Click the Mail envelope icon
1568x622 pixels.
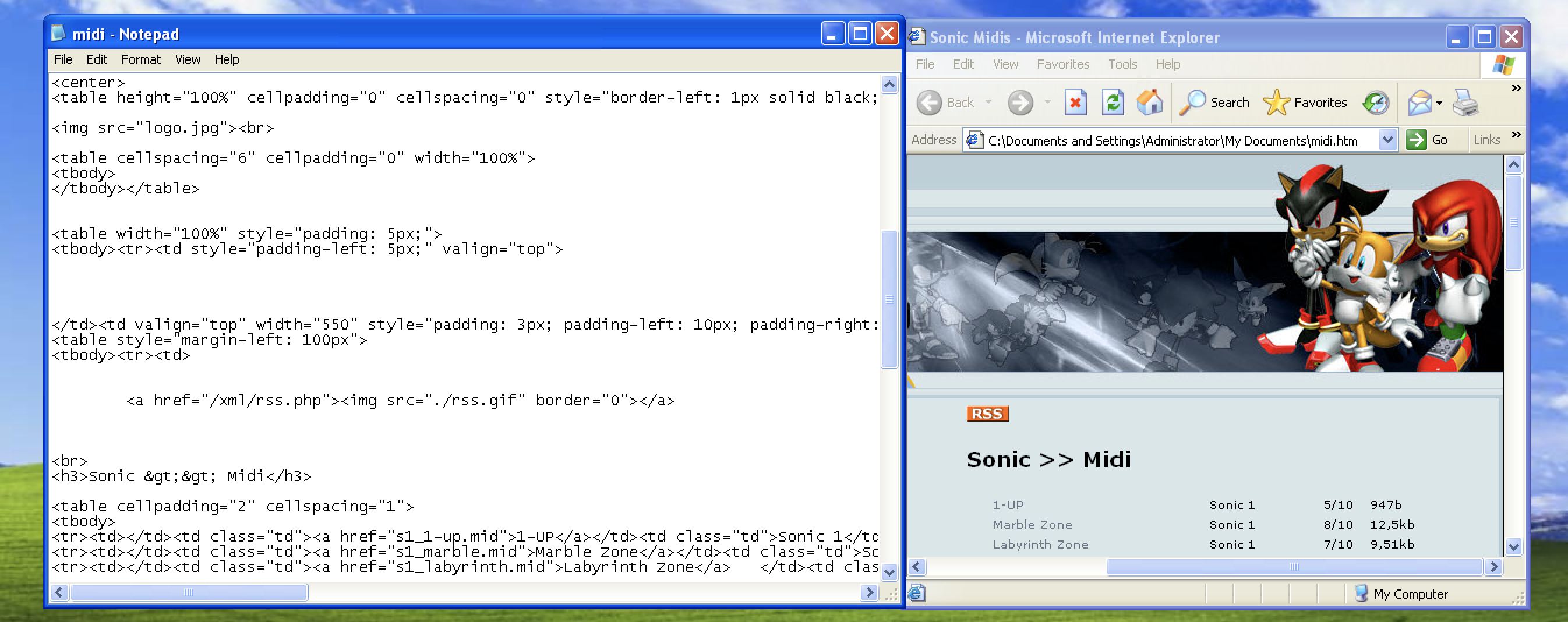point(1419,103)
